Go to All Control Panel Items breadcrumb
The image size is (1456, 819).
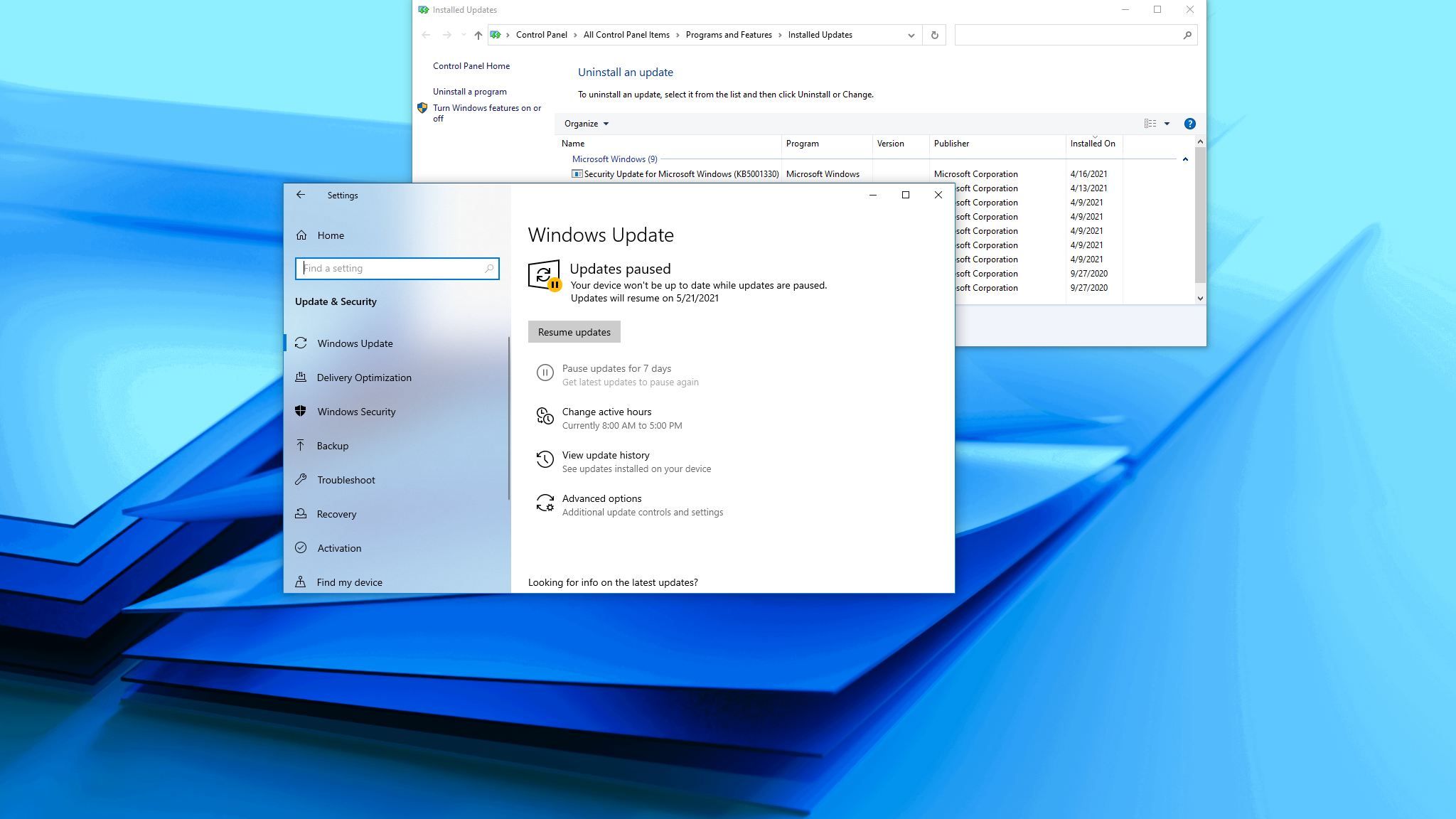626,34
